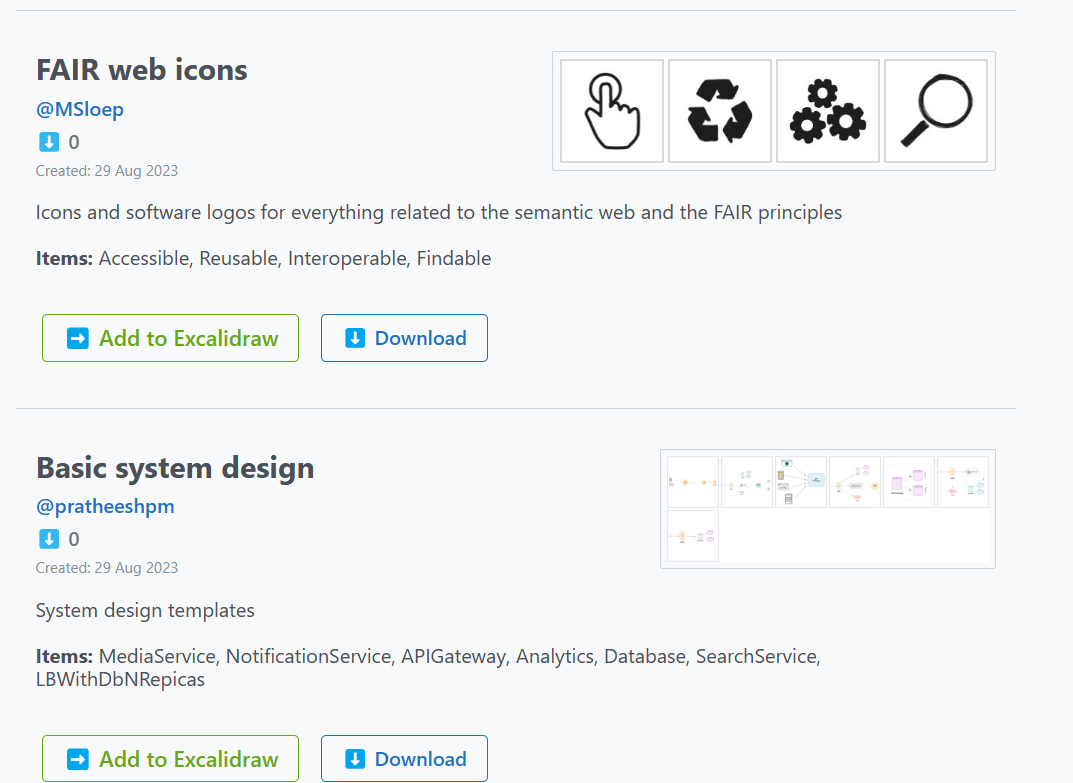
Task: Click first system design diagram thumbnail
Action: click(693, 482)
